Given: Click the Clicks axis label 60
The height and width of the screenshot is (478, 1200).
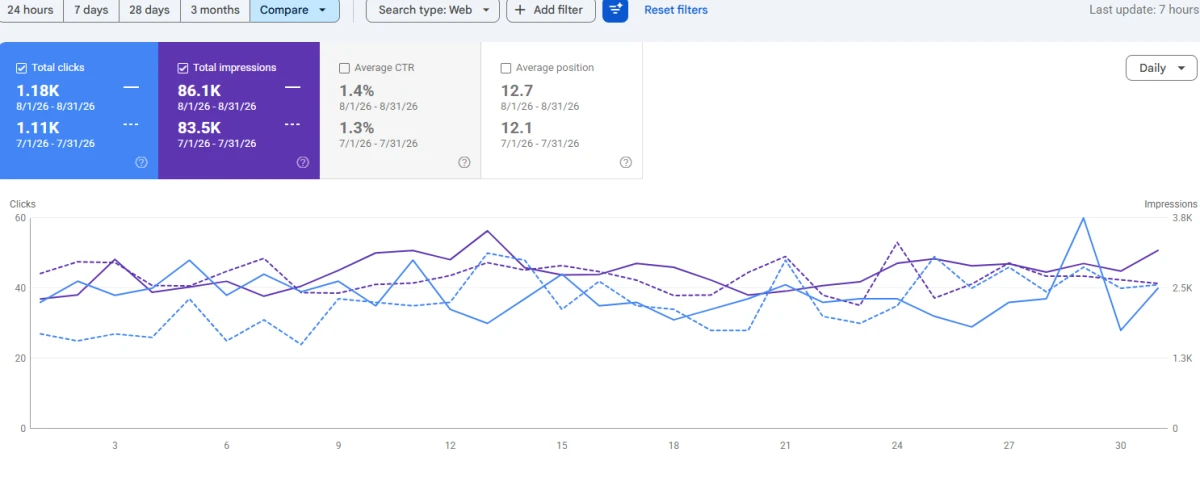Looking at the screenshot, I should point(20,218).
